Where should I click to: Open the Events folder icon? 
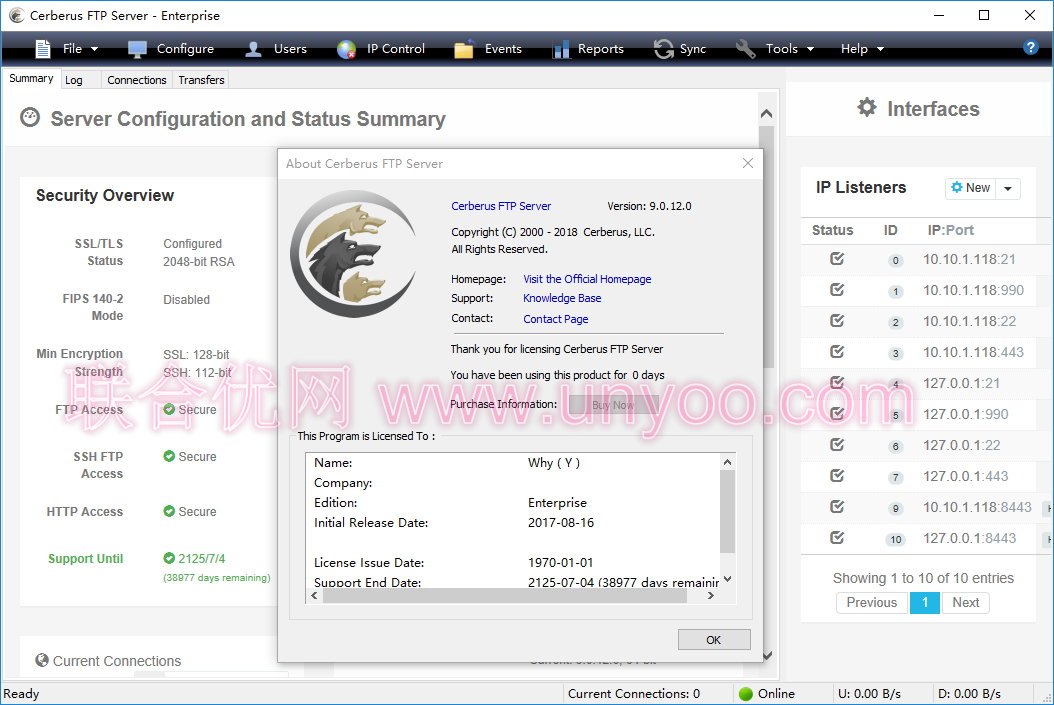tap(464, 49)
